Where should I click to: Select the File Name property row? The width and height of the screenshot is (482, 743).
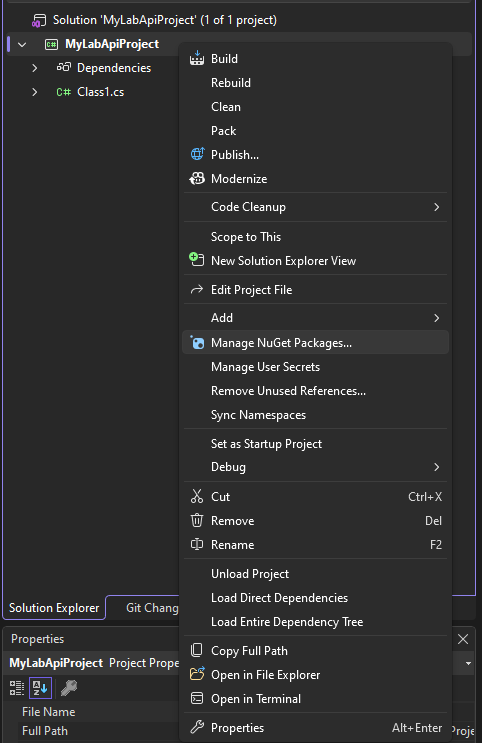pyautogui.click(x=99, y=711)
